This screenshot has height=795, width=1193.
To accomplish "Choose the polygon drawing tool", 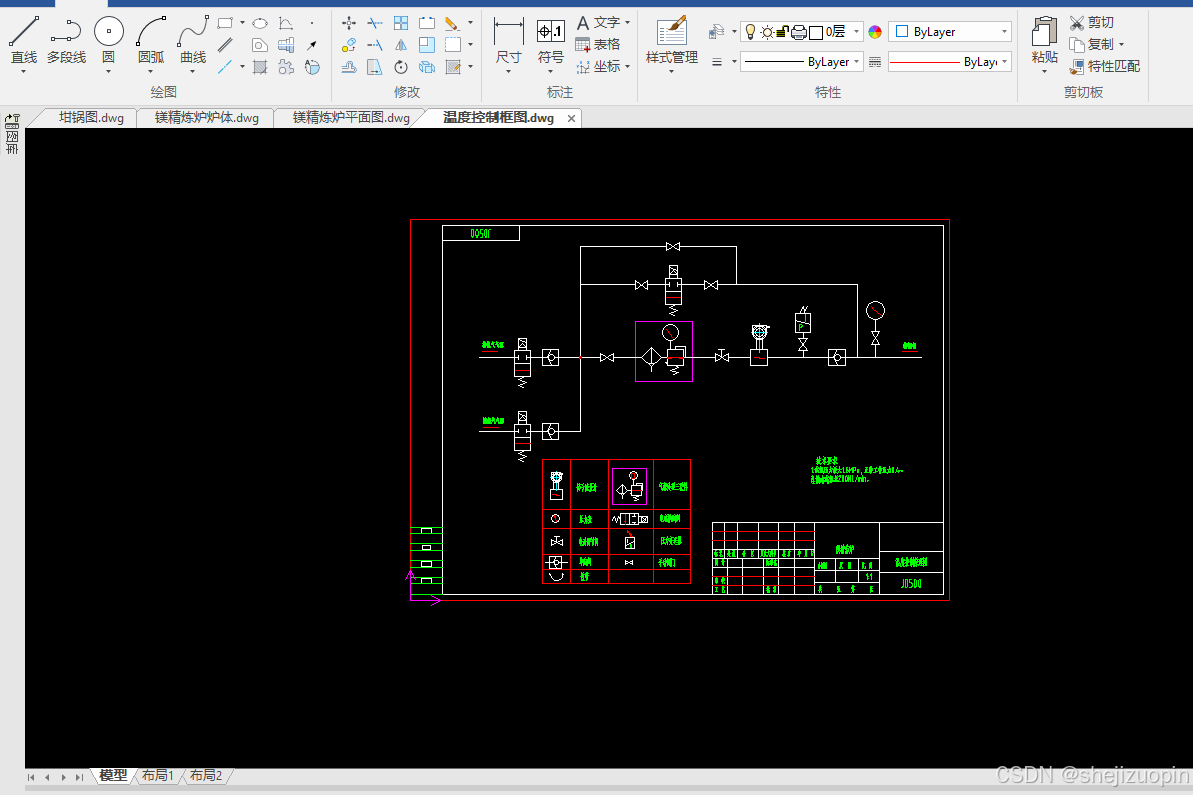I will tap(259, 45).
